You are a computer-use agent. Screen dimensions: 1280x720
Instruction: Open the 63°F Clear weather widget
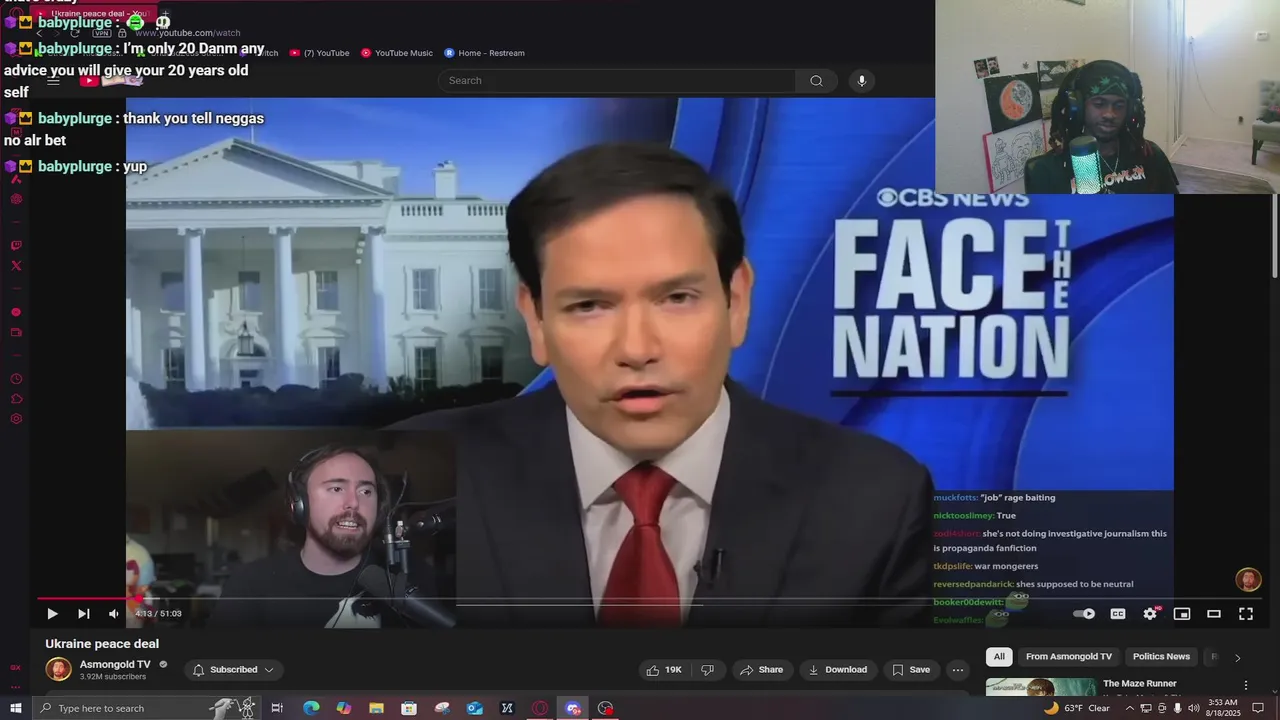pos(1077,708)
